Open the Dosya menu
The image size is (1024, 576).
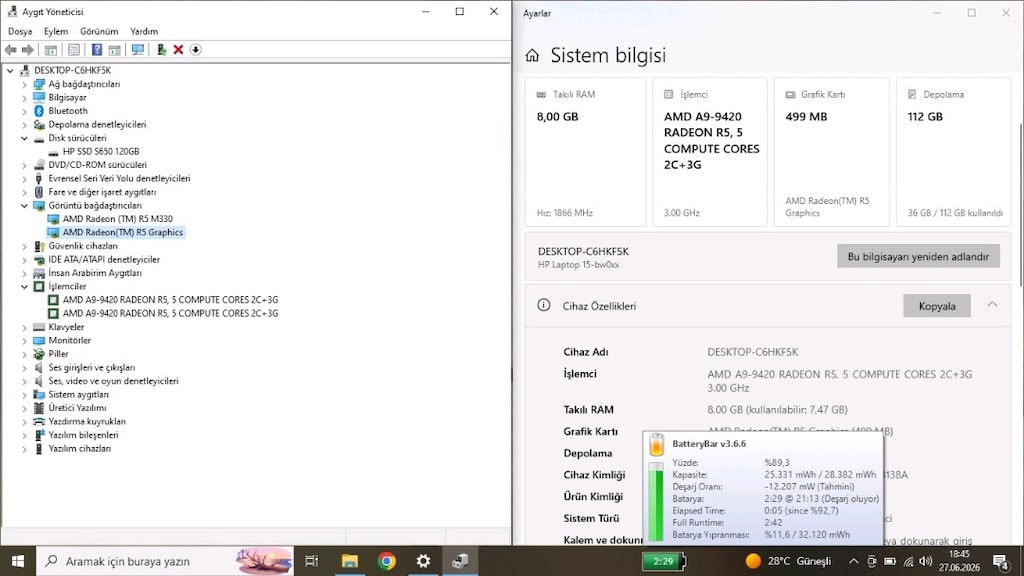pos(20,31)
